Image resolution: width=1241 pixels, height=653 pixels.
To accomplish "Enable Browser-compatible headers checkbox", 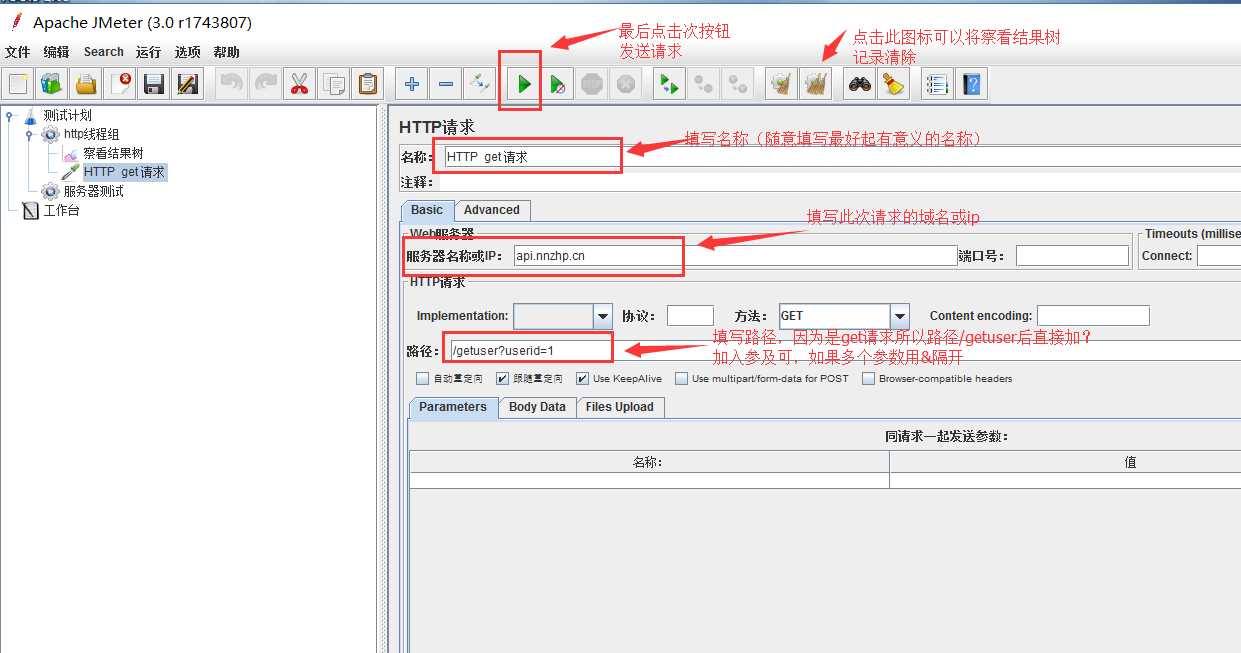I will [868, 379].
